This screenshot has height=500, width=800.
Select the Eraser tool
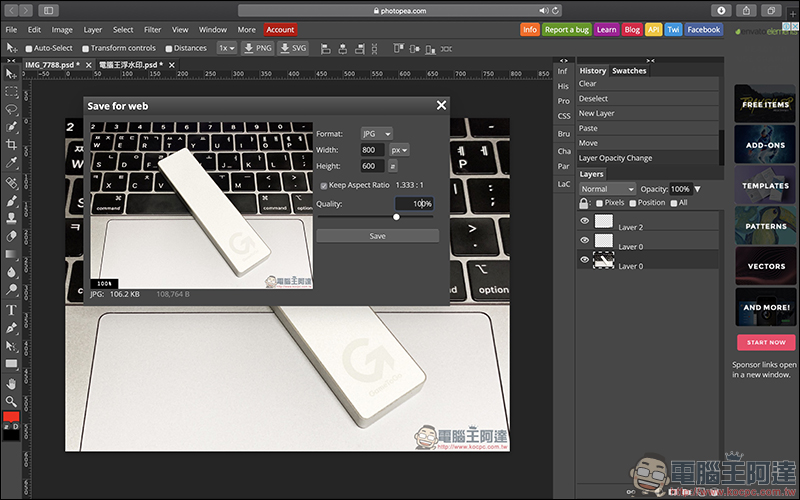pyautogui.click(x=11, y=236)
